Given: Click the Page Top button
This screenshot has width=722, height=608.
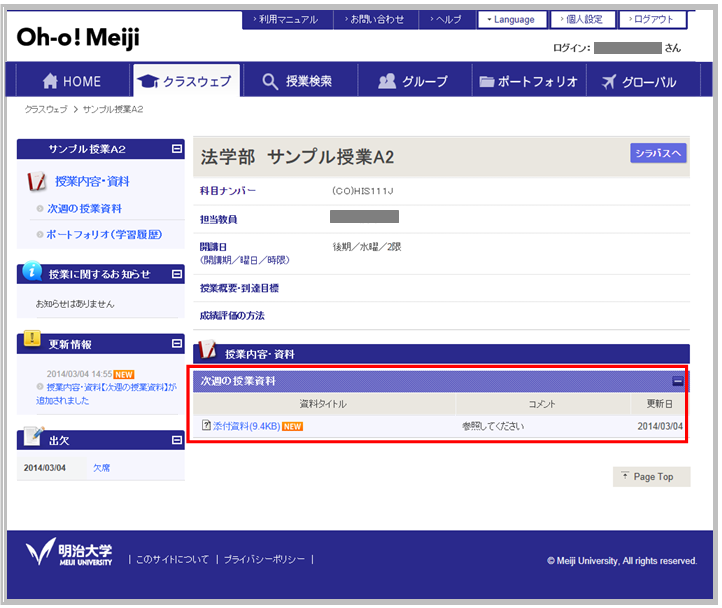Looking at the screenshot, I should (651, 477).
